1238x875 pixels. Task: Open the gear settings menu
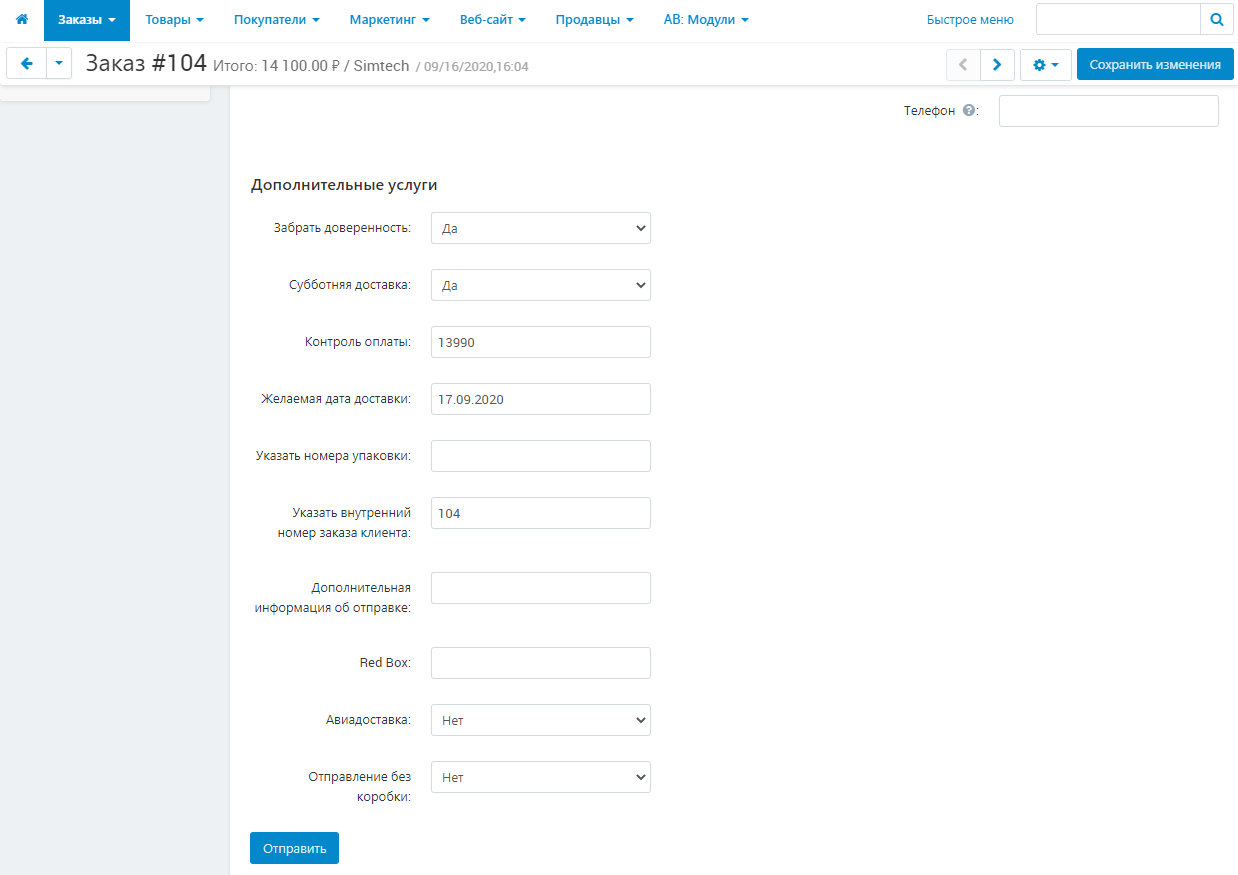coord(1045,65)
